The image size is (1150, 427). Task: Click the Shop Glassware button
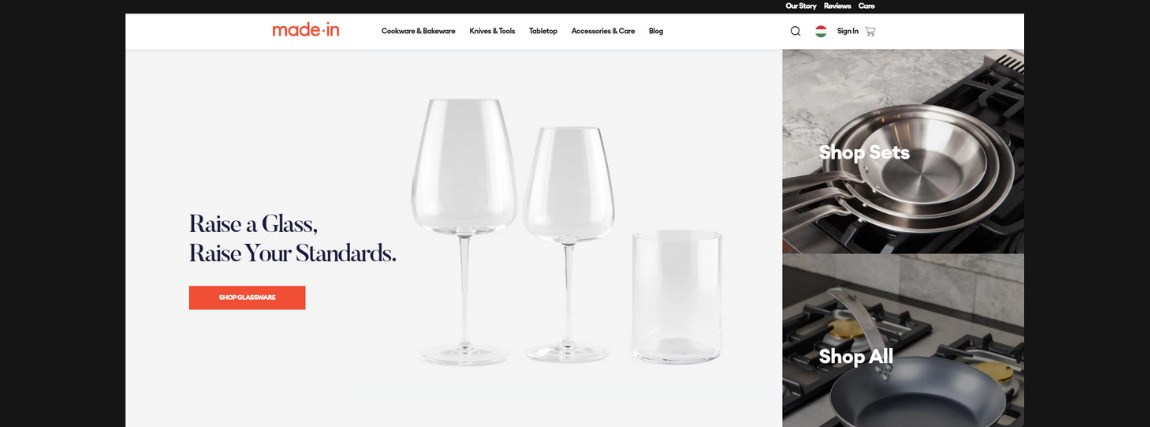247,298
